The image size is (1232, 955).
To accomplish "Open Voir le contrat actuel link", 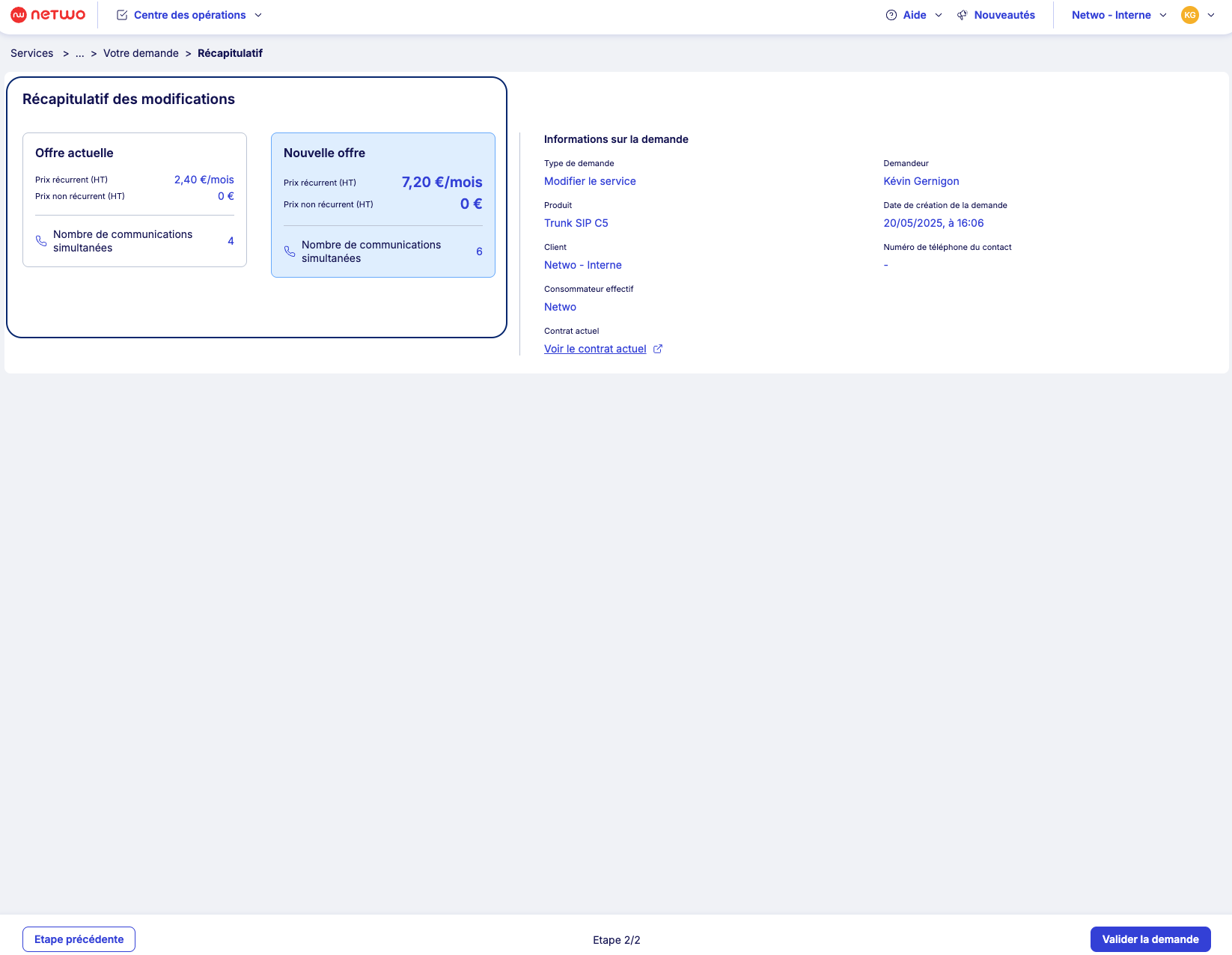I will click(x=595, y=349).
